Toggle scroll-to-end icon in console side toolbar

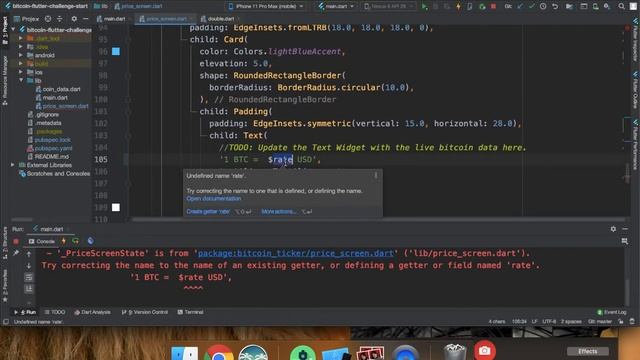tap(29, 289)
